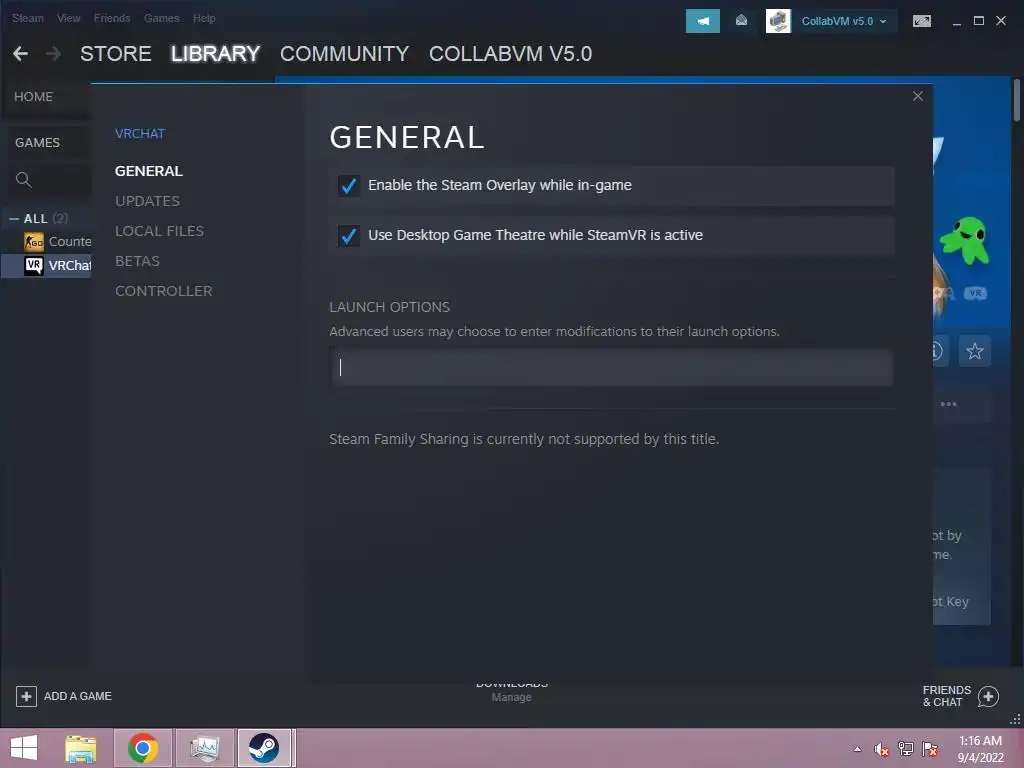Switch to Big Picture mode icon
Screen dimensions: 1024x768
click(921, 21)
